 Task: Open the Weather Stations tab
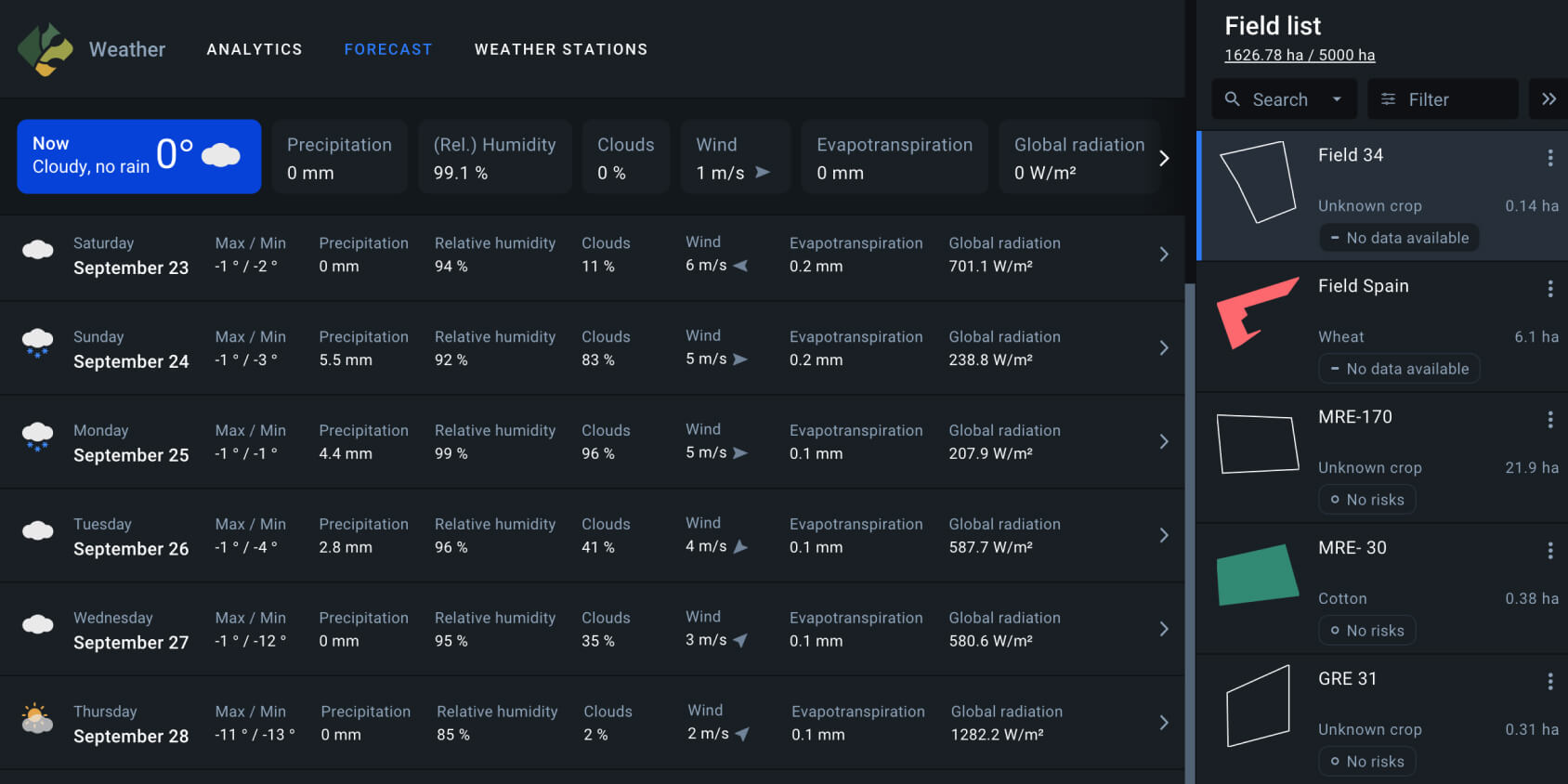click(x=561, y=49)
